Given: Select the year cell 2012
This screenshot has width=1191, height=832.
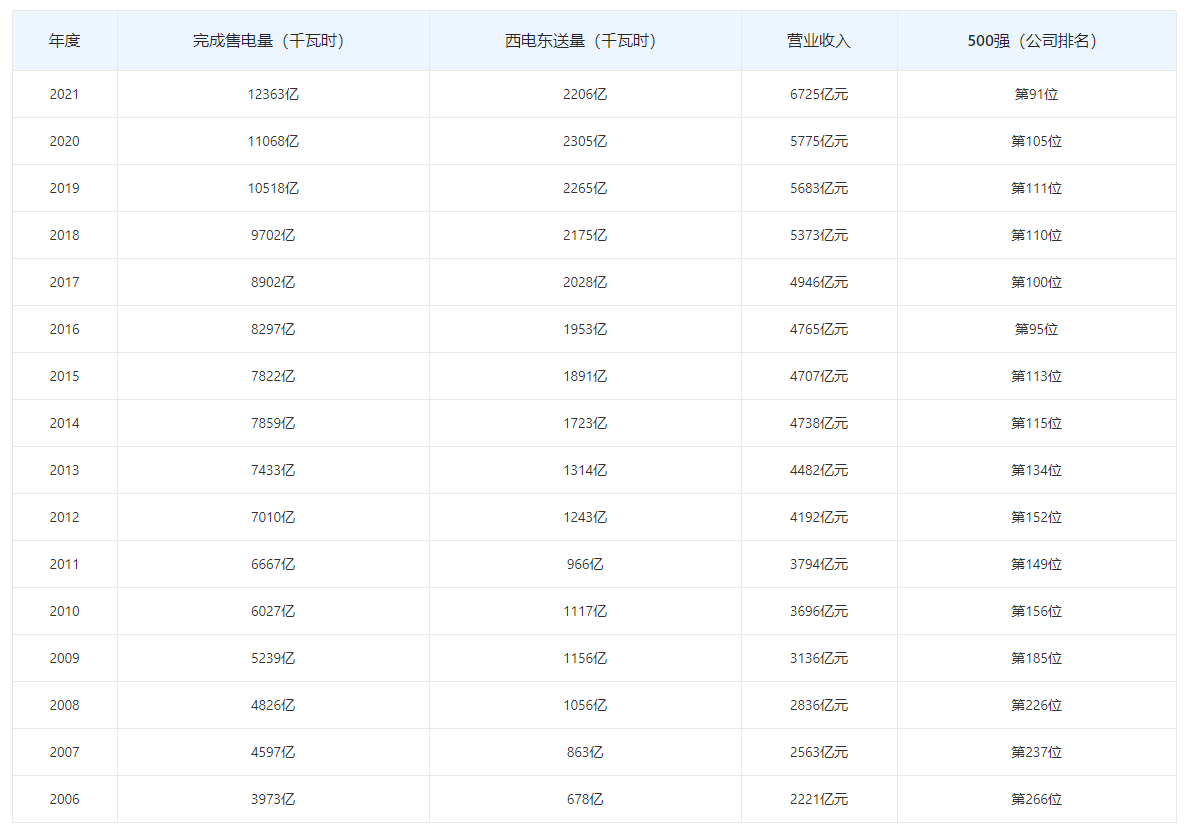Looking at the screenshot, I should point(65,518).
